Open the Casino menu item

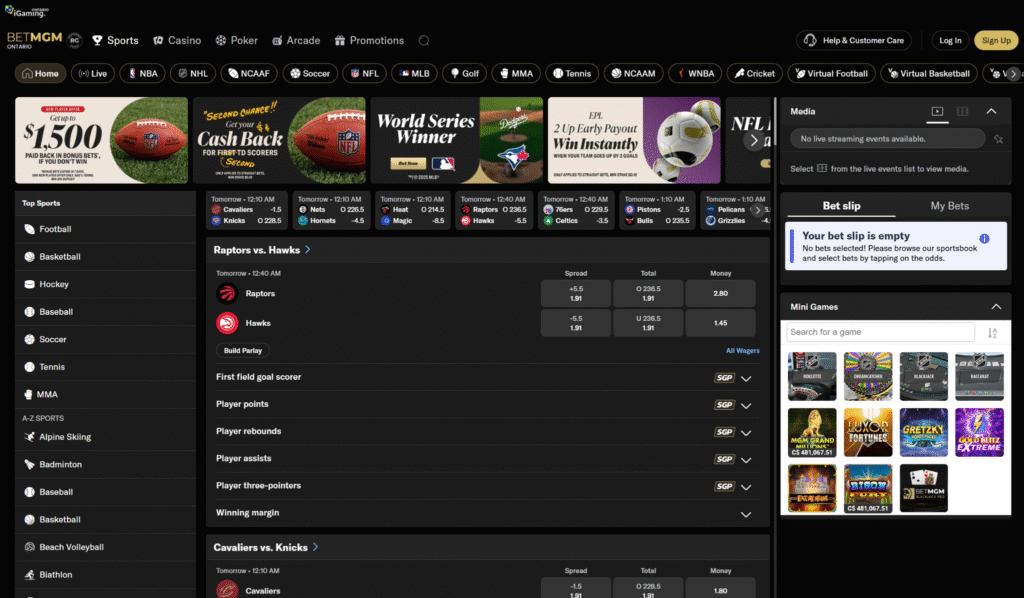coord(177,41)
